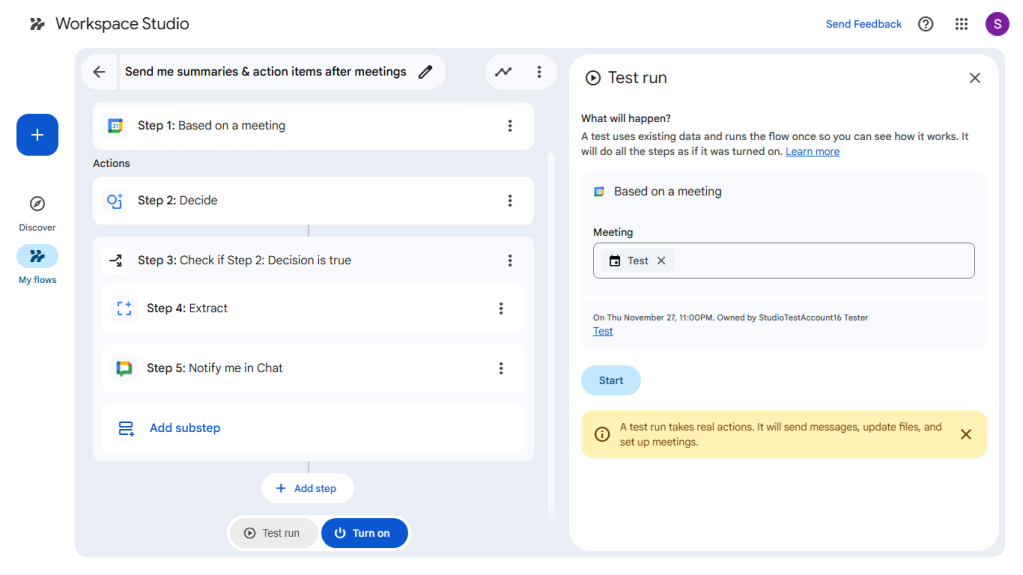Click the calendar icon beside Based on a meeting
Image resolution: width=1023 pixels, height=575 pixels.
click(599, 192)
